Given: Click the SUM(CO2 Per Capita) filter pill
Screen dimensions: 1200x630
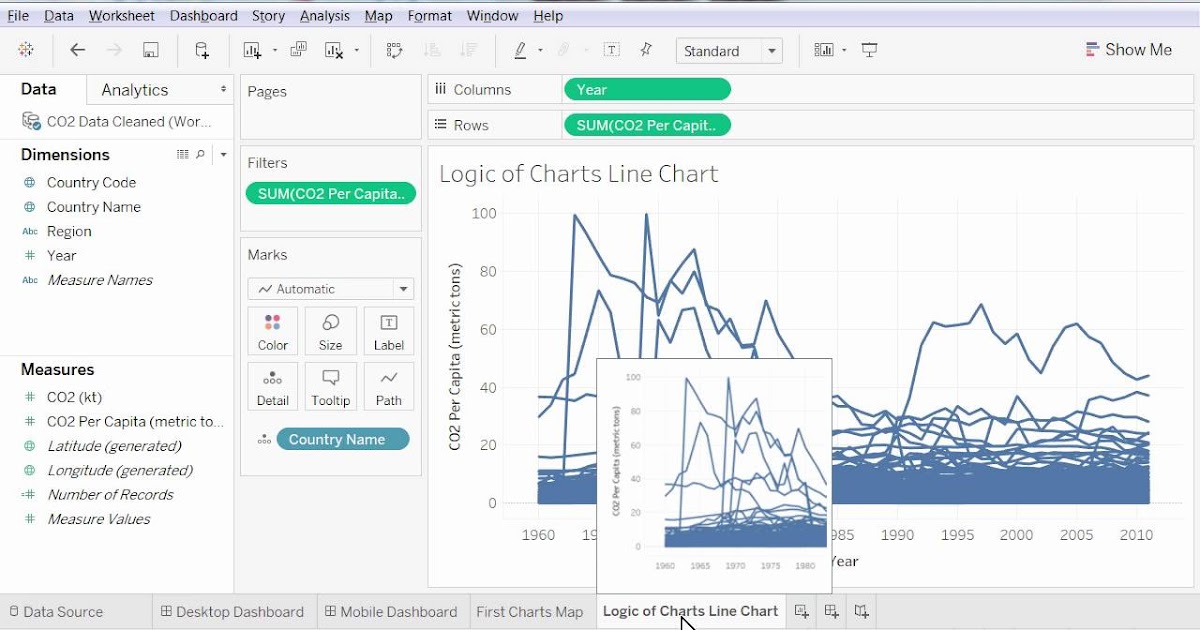Looking at the screenshot, I should [331, 193].
